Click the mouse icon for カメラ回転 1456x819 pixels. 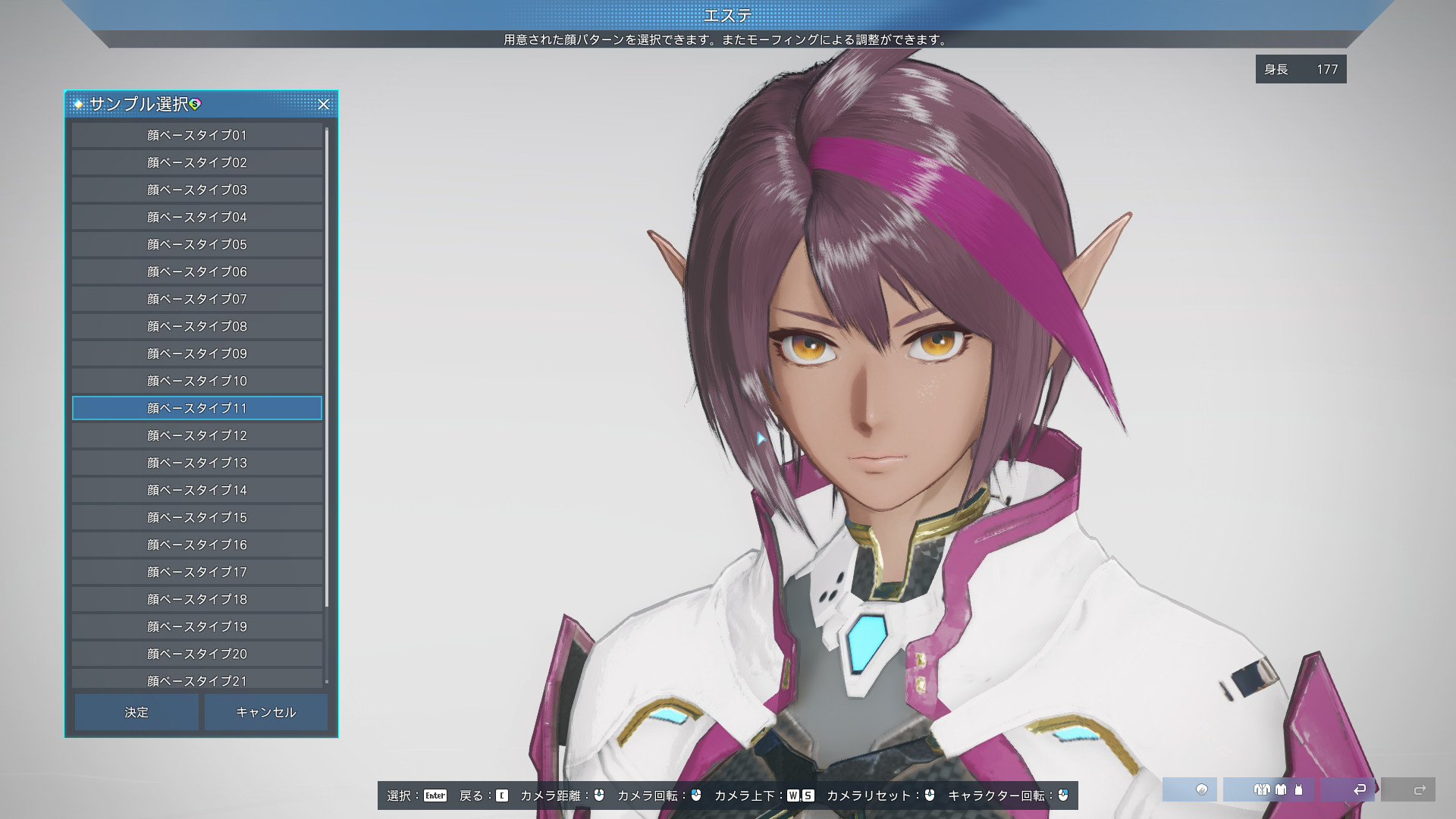[696, 795]
